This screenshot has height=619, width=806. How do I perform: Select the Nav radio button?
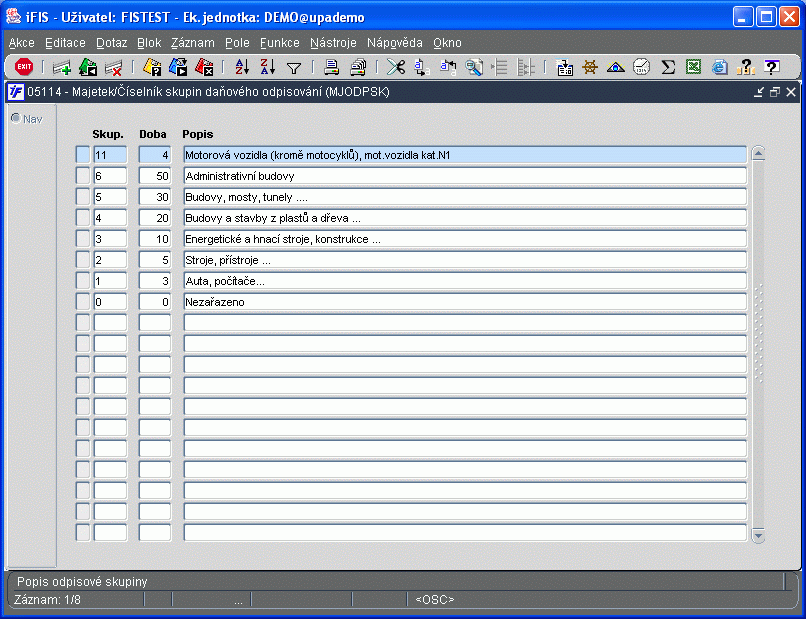[16, 118]
